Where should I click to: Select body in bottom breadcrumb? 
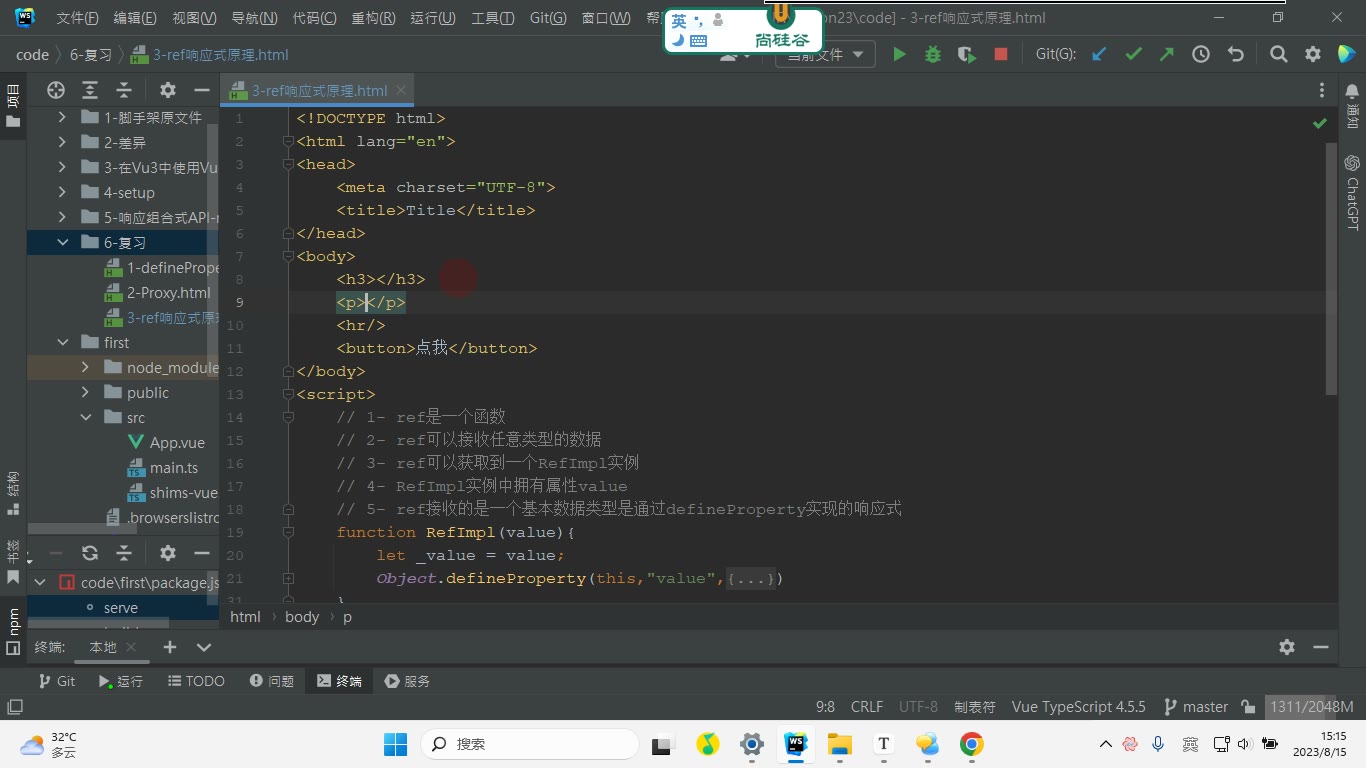pyautogui.click(x=302, y=617)
